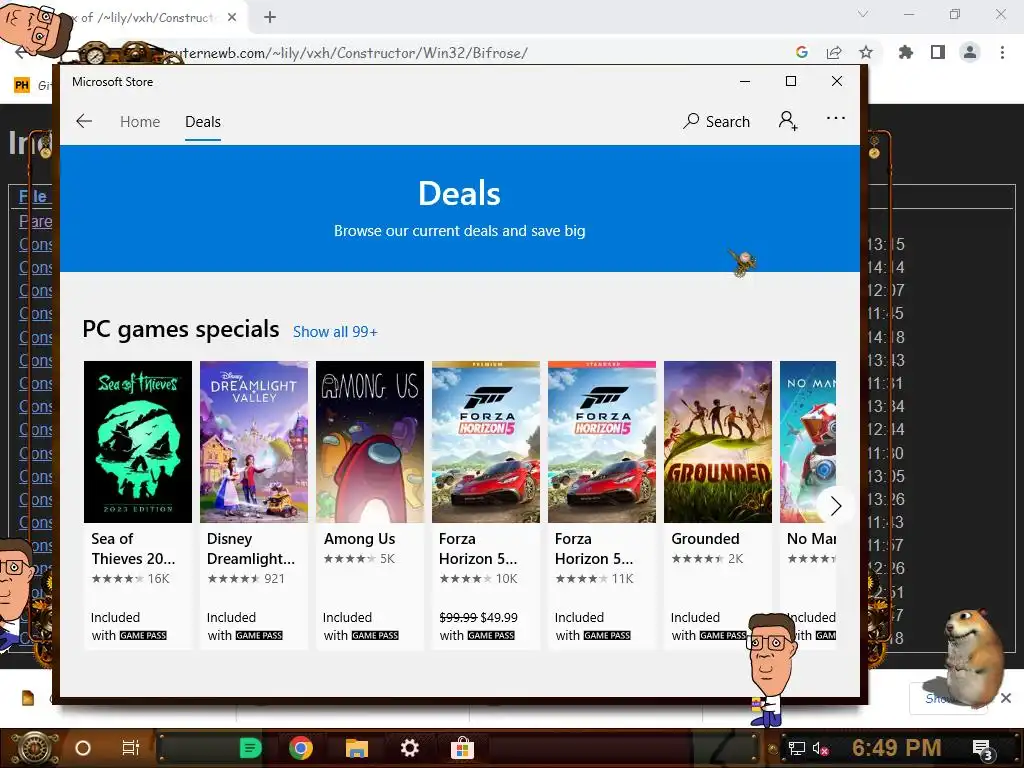The height and width of the screenshot is (768, 1024).
Task: Open the No Man's Sky cover art
Action: [x=808, y=441]
